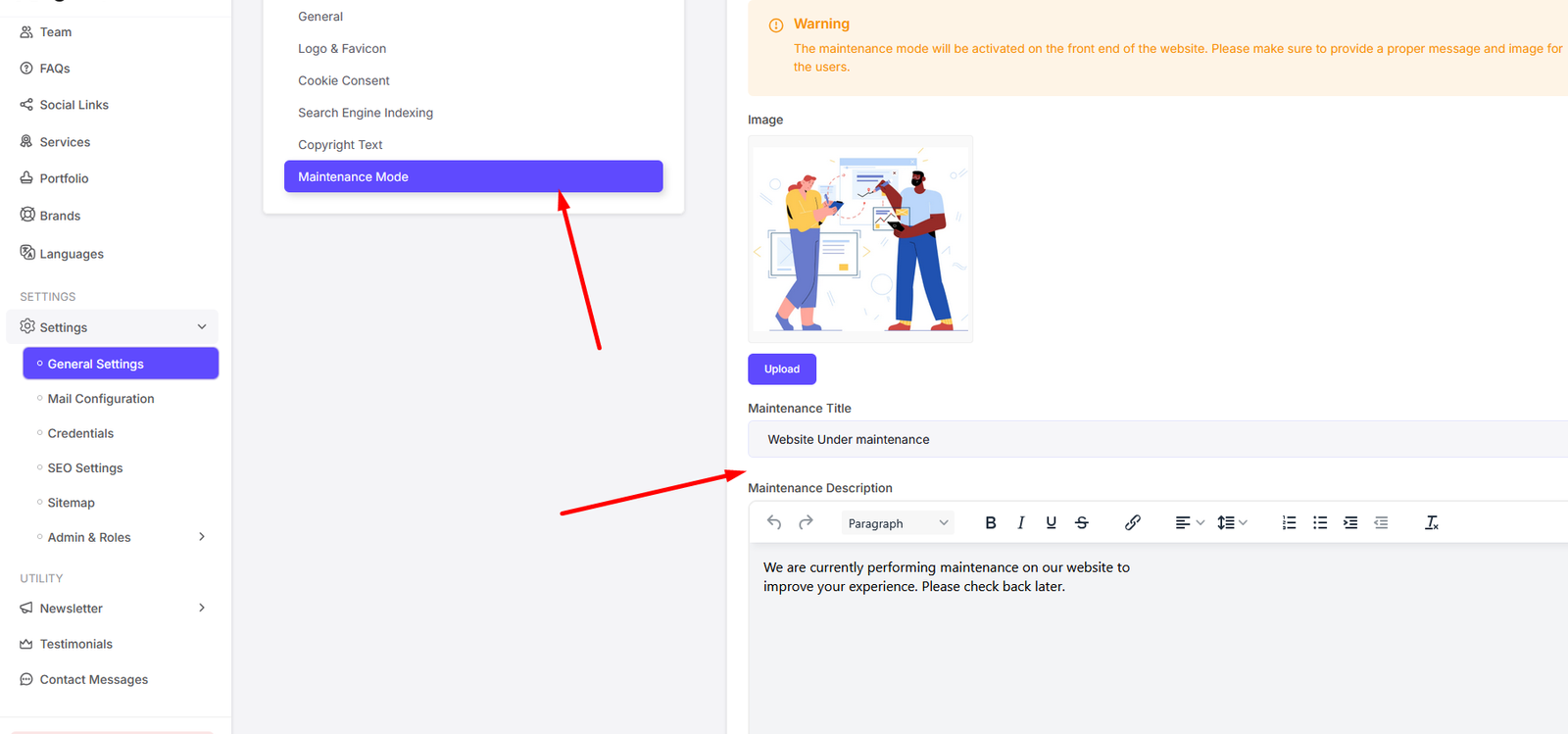Increase indent in description editor
Screen dimensions: 1568x734
tap(1350, 523)
